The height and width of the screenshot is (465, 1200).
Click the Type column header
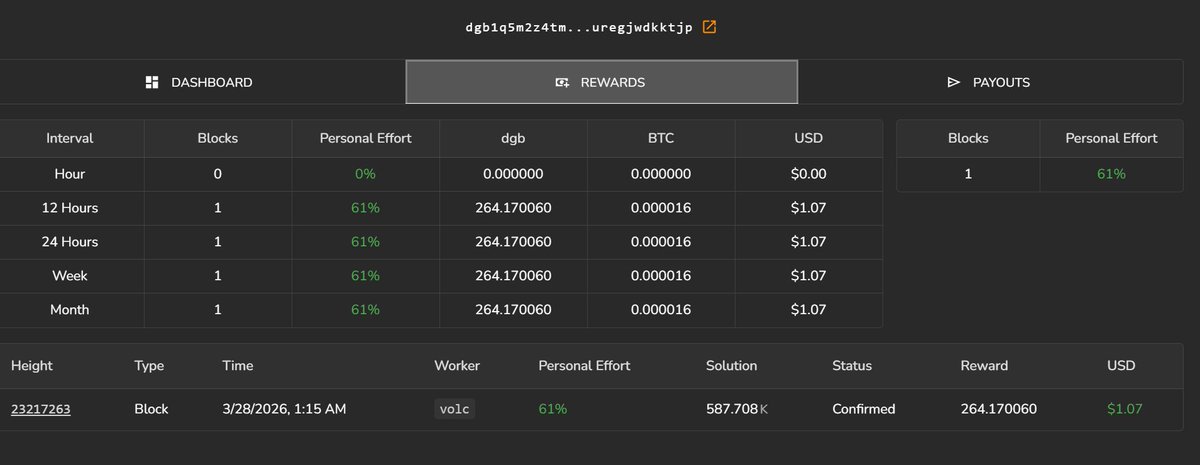pyautogui.click(x=148, y=366)
